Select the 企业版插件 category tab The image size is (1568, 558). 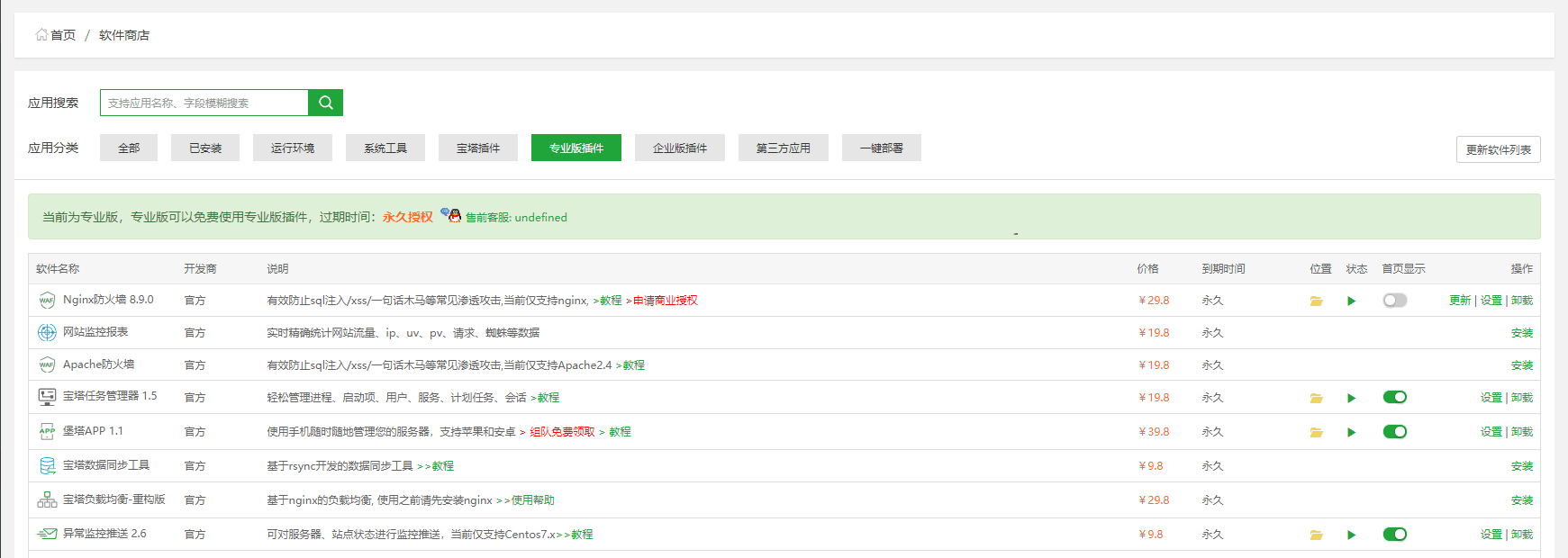pos(680,148)
